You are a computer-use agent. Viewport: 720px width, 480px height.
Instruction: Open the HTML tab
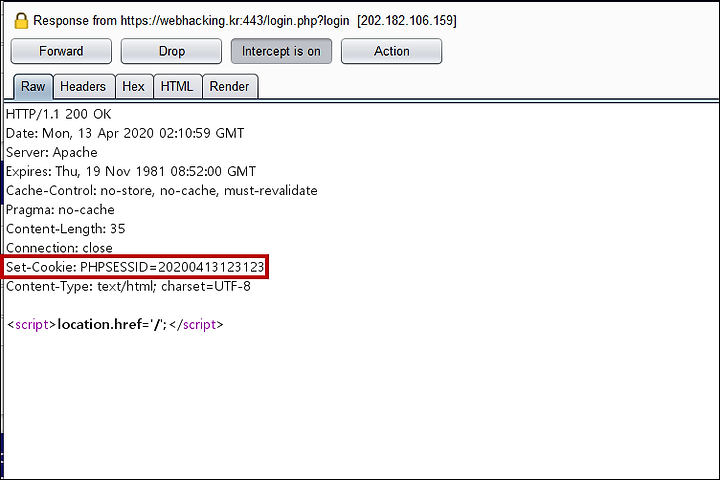click(x=177, y=86)
